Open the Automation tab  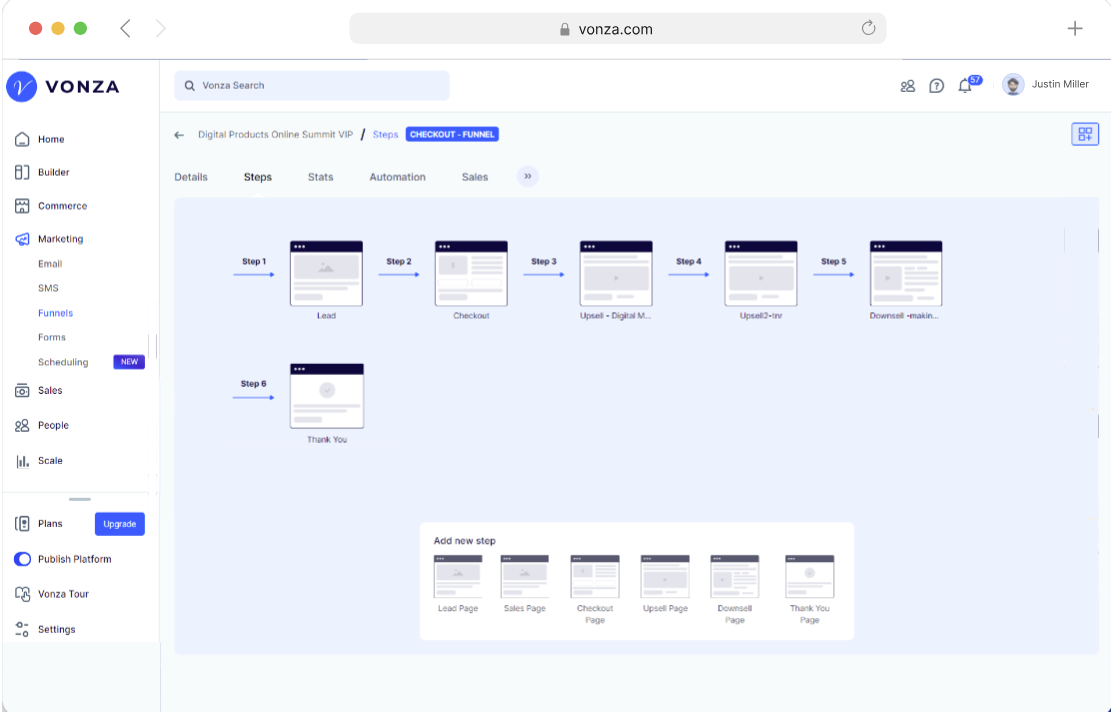pos(397,176)
